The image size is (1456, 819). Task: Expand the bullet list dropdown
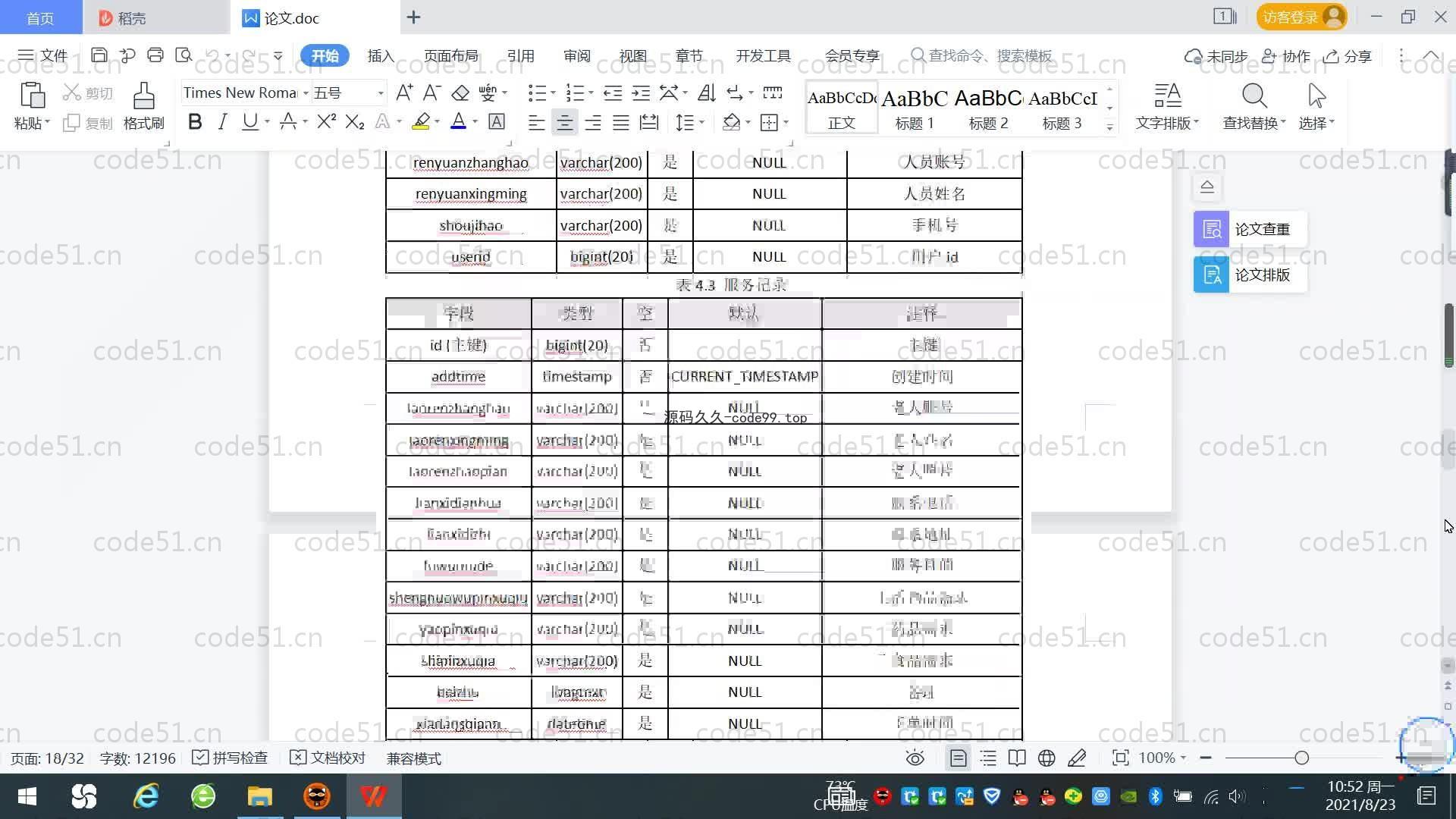pos(553,93)
